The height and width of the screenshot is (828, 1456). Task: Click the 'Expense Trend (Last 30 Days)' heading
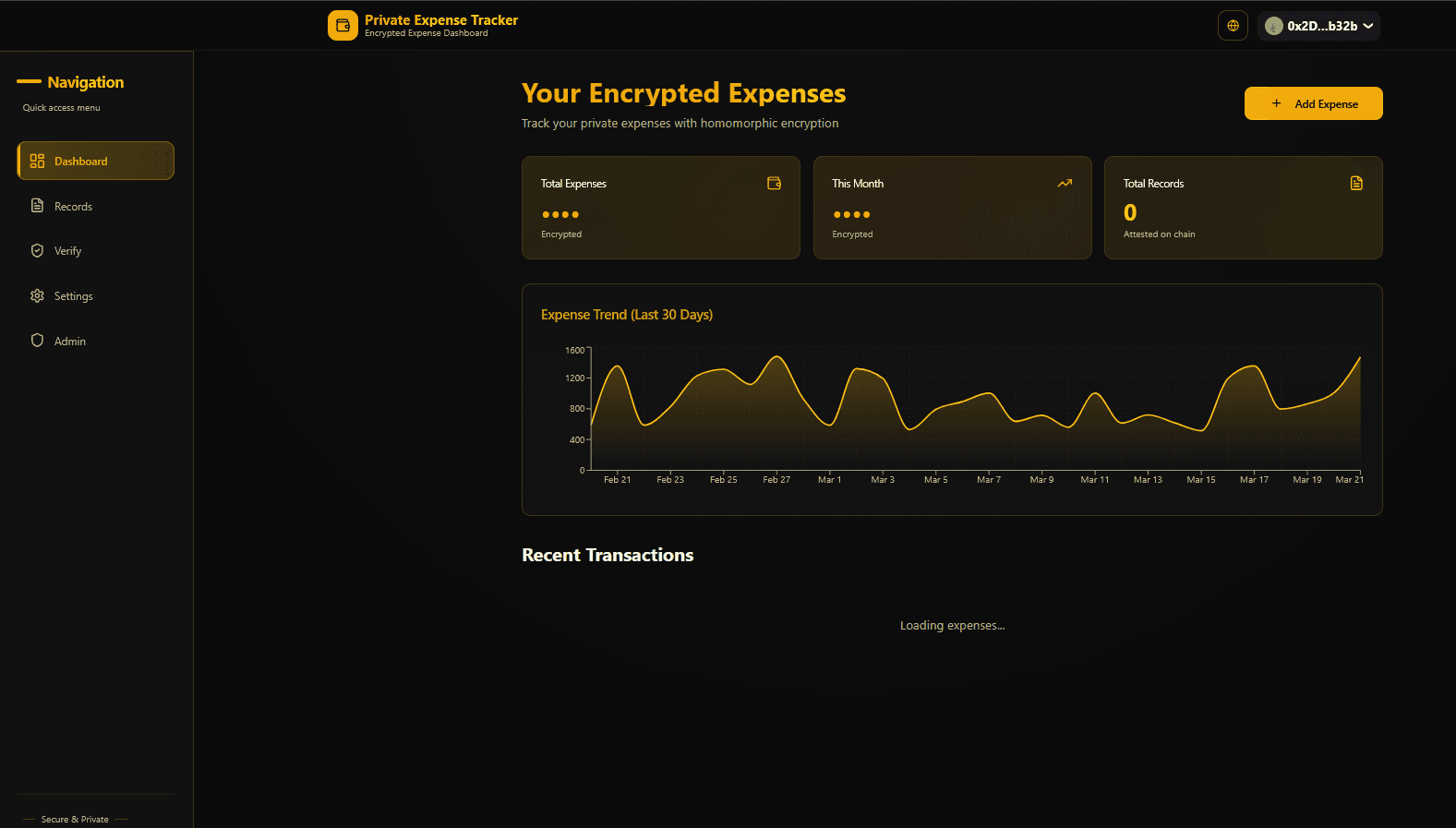(627, 315)
